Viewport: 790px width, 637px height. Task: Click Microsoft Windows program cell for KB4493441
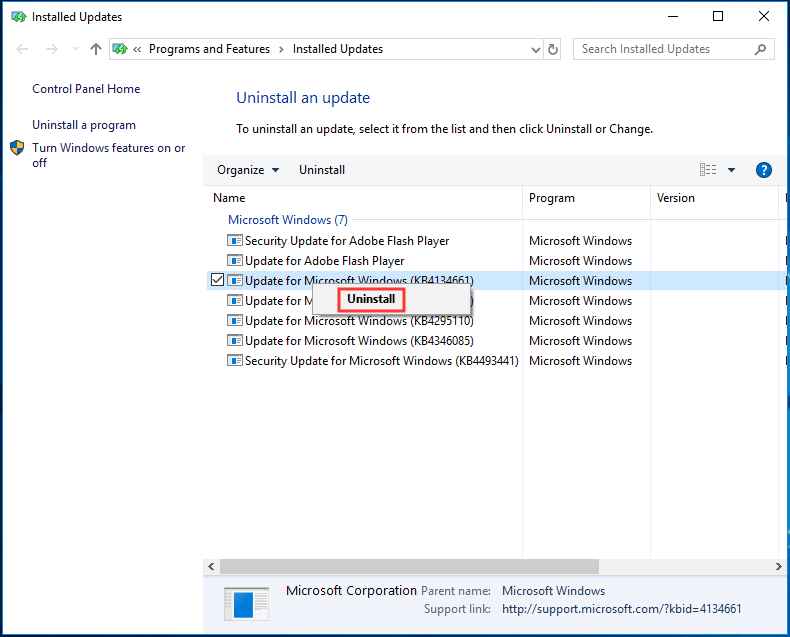pos(580,361)
